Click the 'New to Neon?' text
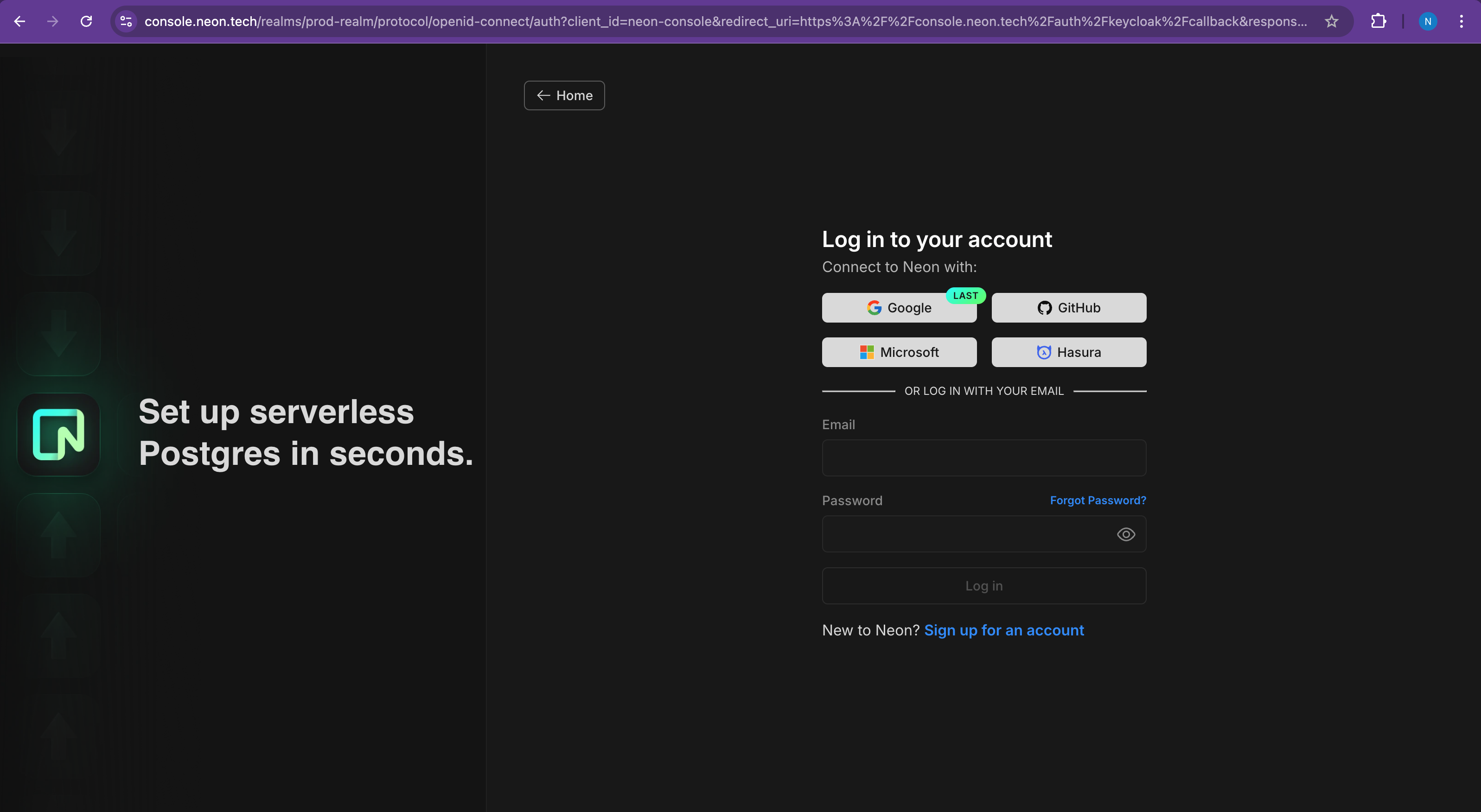 (x=871, y=630)
